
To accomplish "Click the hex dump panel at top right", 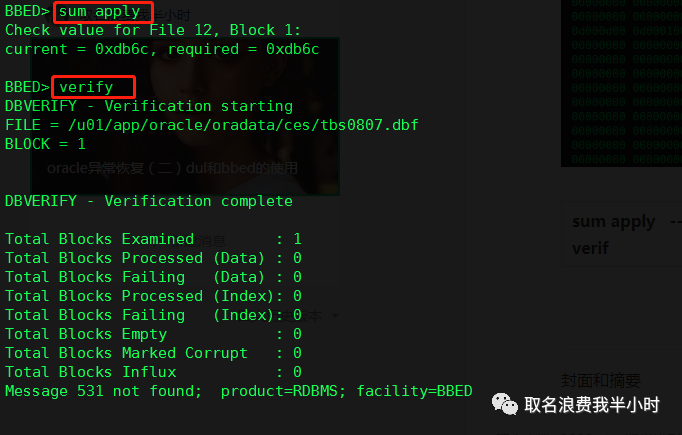I will tap(622, 83).
